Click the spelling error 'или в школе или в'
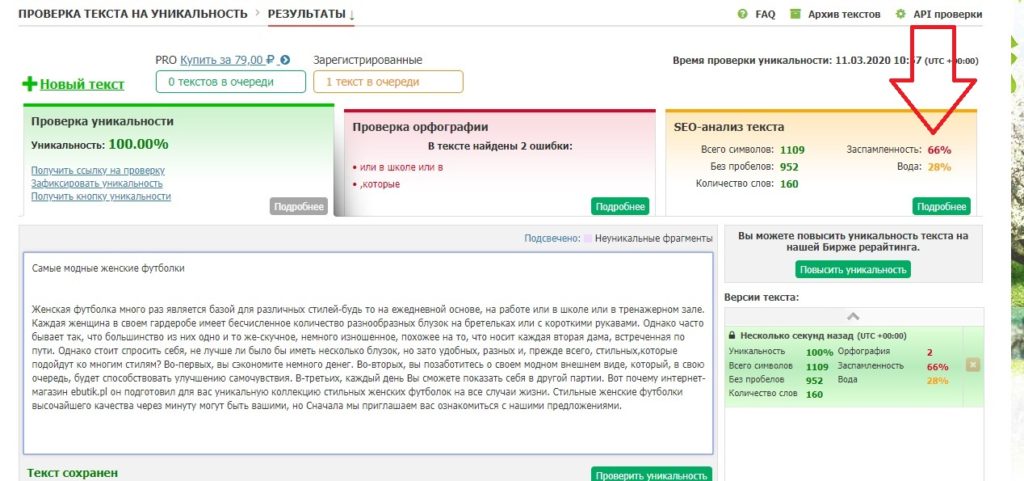The height and width of the screenshot is (481, 1024). (401, 168)
